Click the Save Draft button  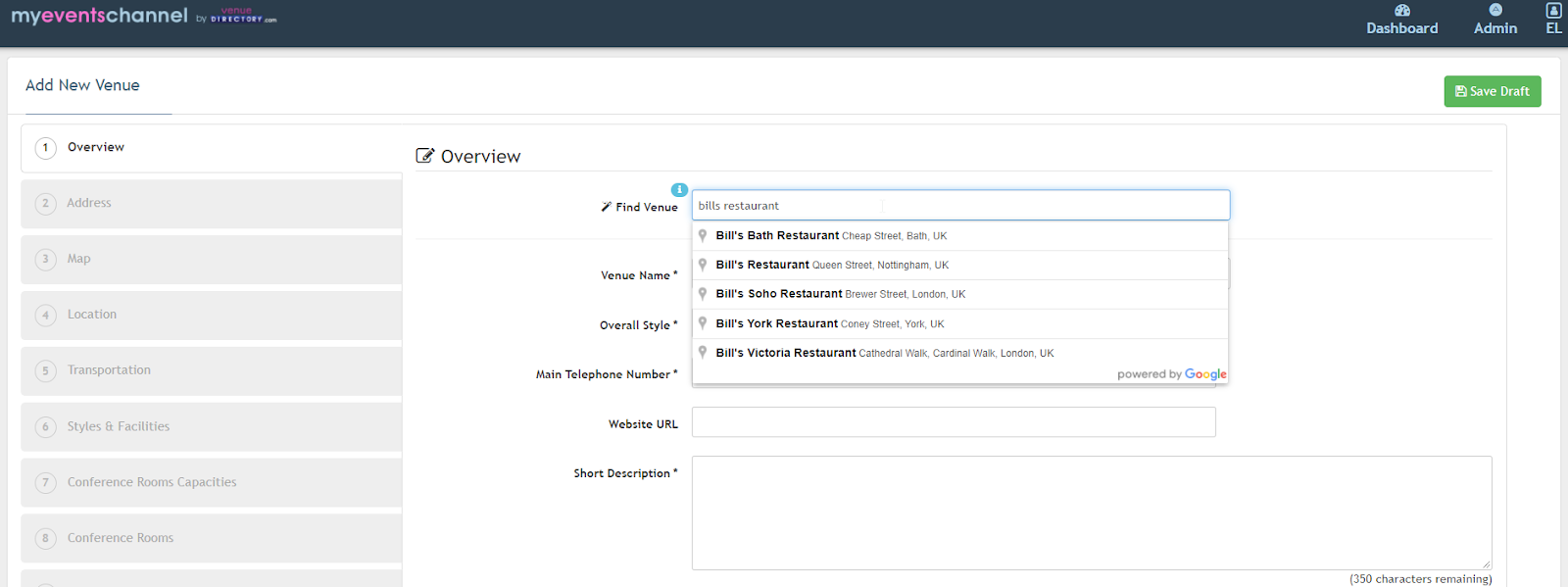pos(1493,91)
